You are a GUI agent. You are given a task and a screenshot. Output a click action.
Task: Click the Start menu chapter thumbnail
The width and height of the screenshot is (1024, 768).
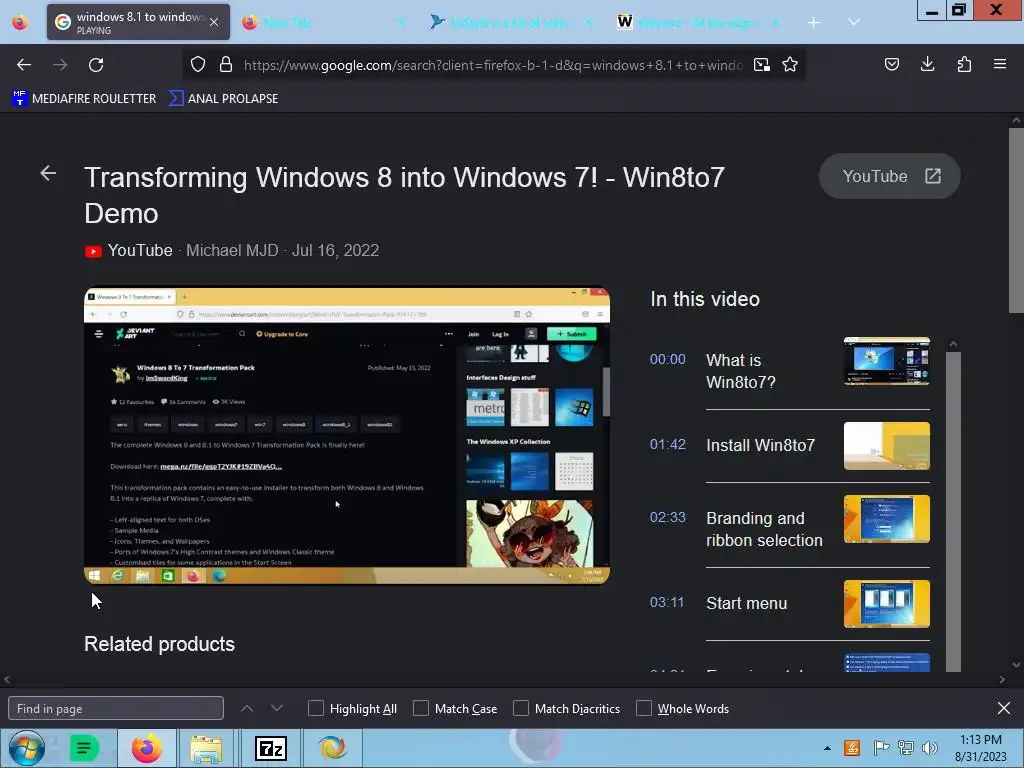(887, 604)
